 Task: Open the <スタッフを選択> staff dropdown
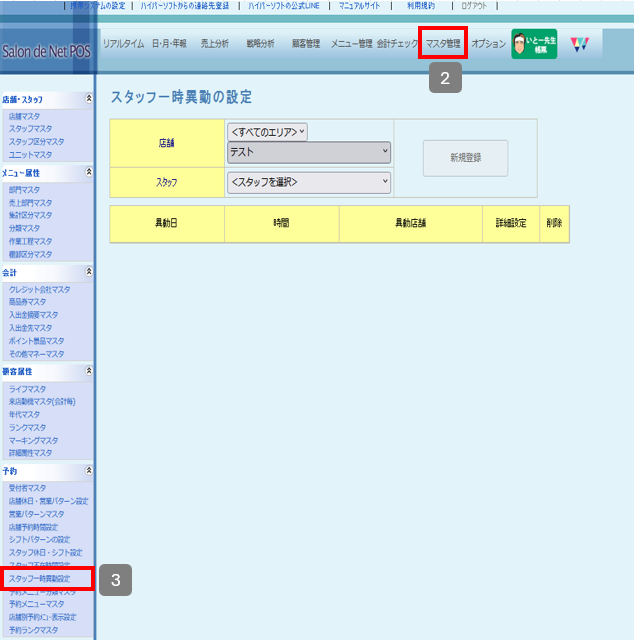309,182
